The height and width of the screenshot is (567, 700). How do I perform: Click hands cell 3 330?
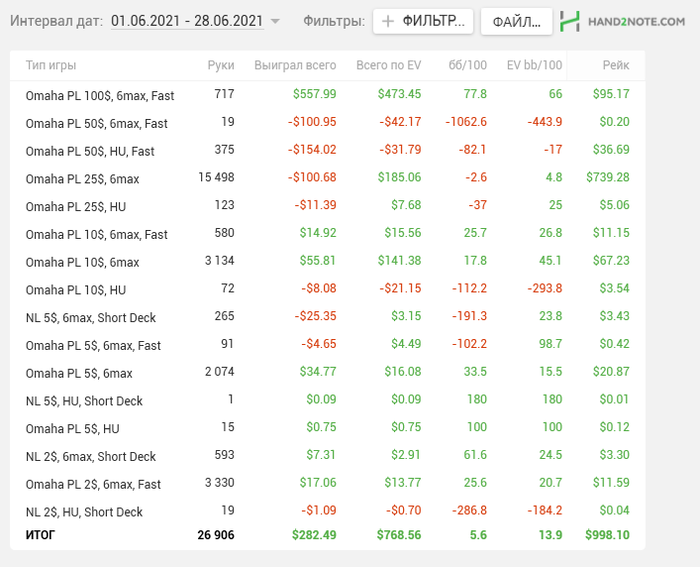(x=219, y=483)
